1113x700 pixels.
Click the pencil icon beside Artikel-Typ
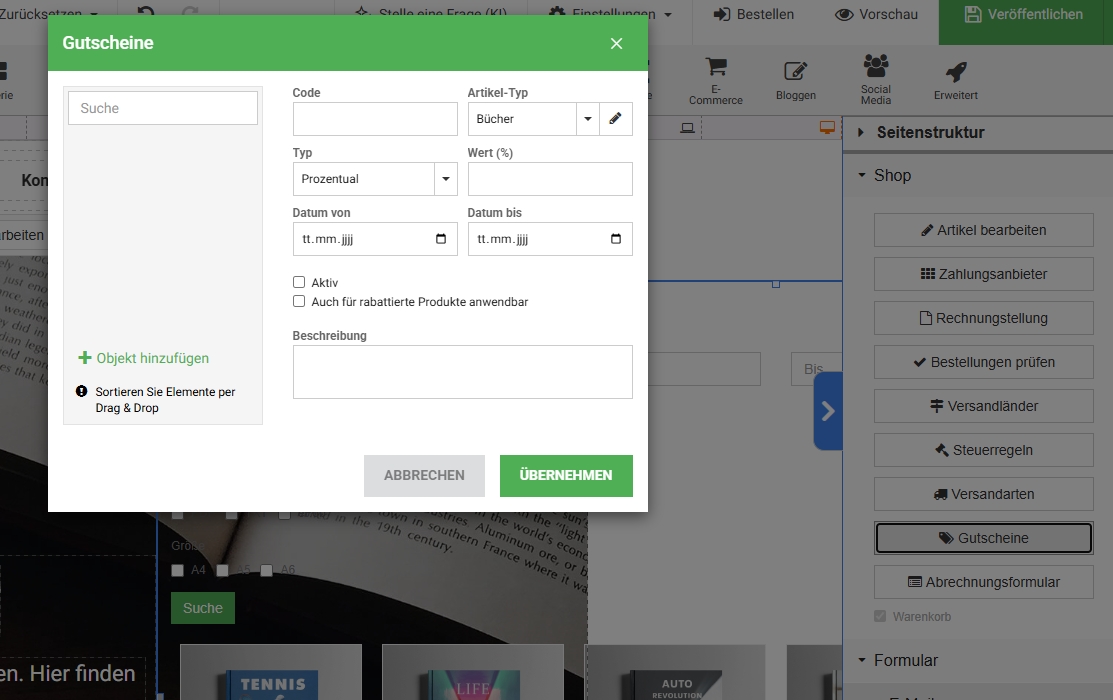(x=615, y=119)
